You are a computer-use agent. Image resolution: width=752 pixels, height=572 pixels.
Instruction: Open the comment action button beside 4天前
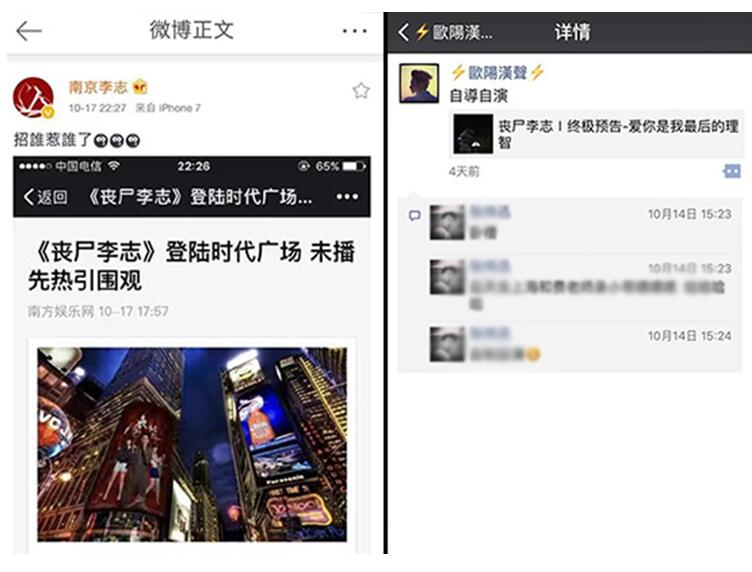tap(732, 171)
